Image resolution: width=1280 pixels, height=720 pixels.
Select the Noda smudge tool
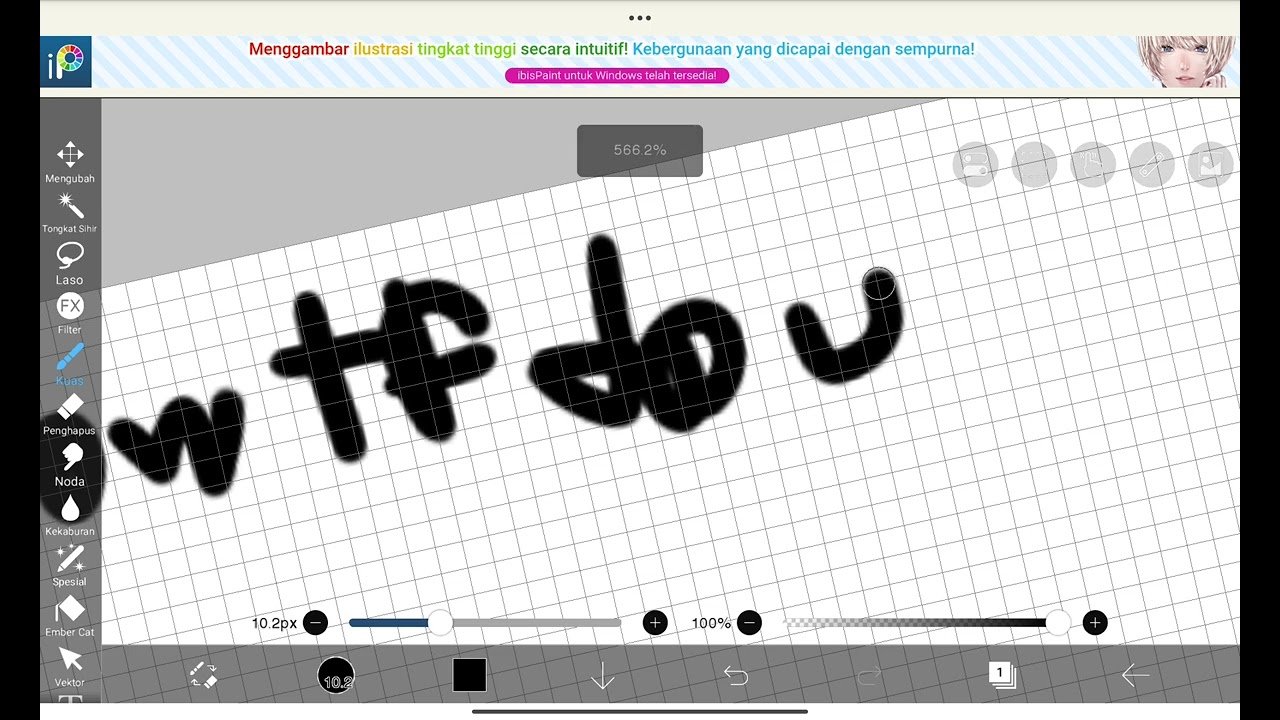pyautogui.click(x=70, y=465)
